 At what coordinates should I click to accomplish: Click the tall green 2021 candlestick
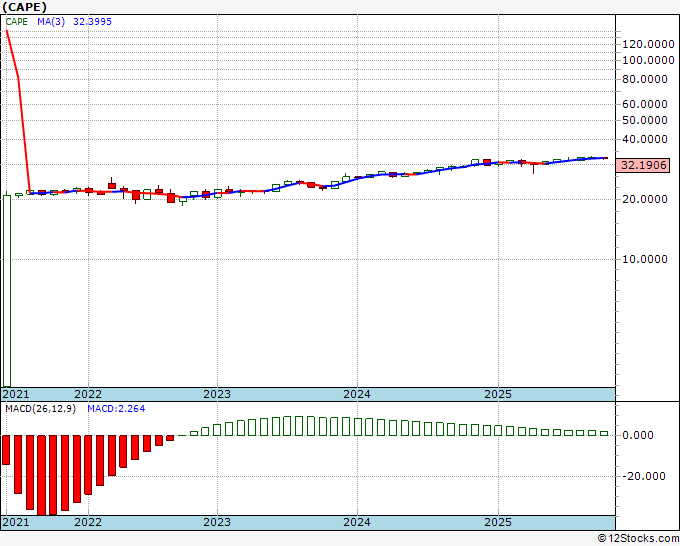(7, 291)
